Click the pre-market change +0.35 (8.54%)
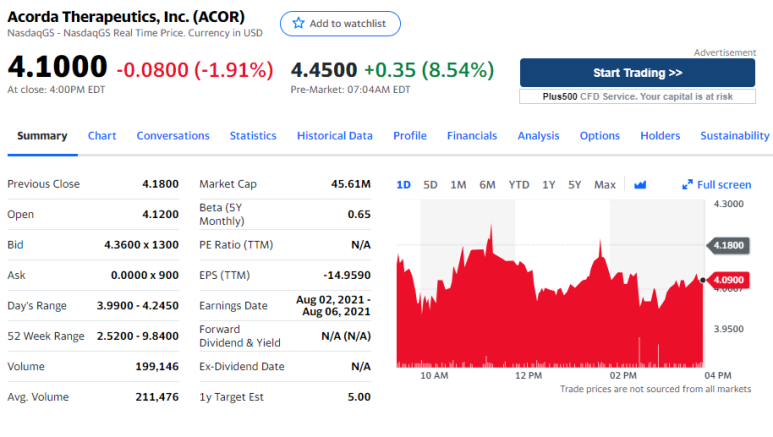 [429, 70]
